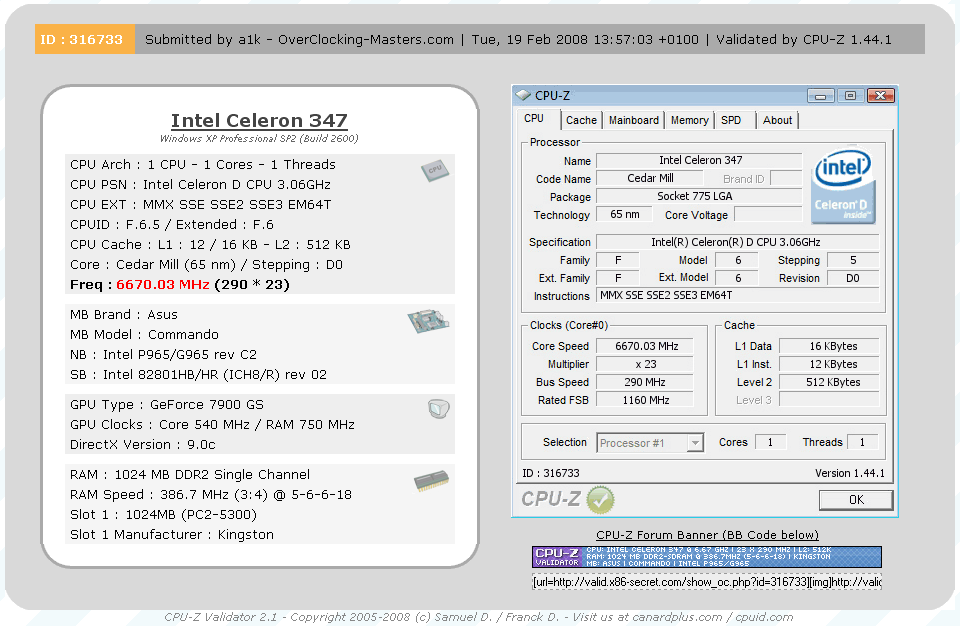
Task: Click the footer copyright canardplus.com text
Action: click(x=478, y=617)
